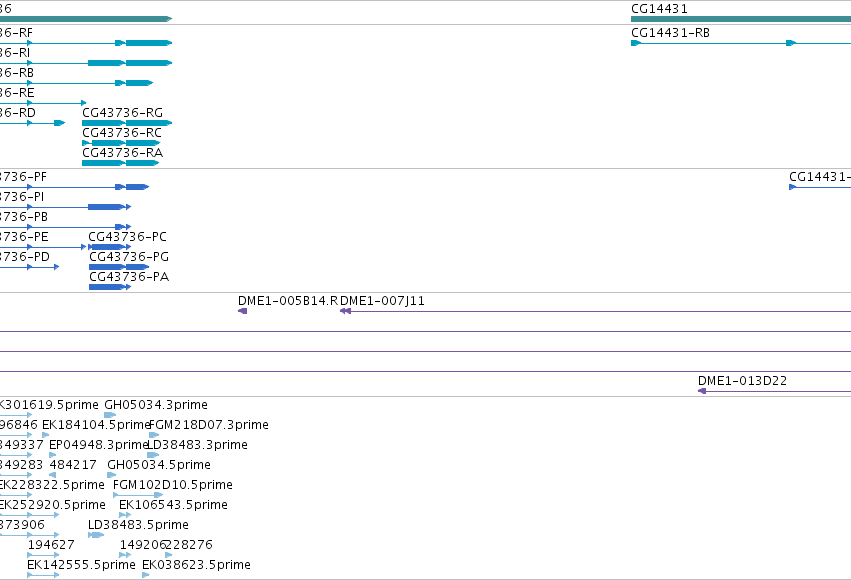
Task: Click the LD38483.3prime EST label
Action: (198, 445)
